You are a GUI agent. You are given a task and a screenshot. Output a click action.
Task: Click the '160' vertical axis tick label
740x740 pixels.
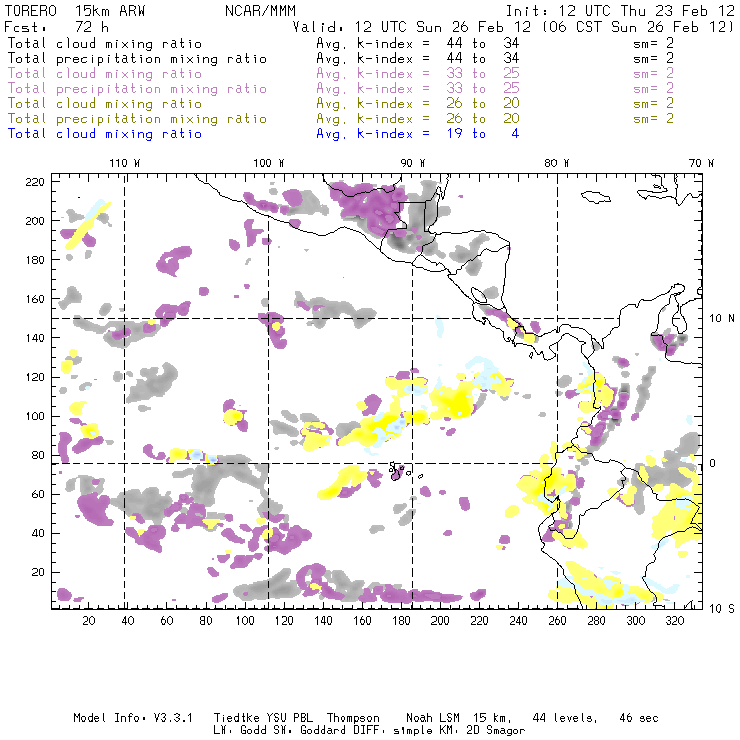[x=35, y=299]
